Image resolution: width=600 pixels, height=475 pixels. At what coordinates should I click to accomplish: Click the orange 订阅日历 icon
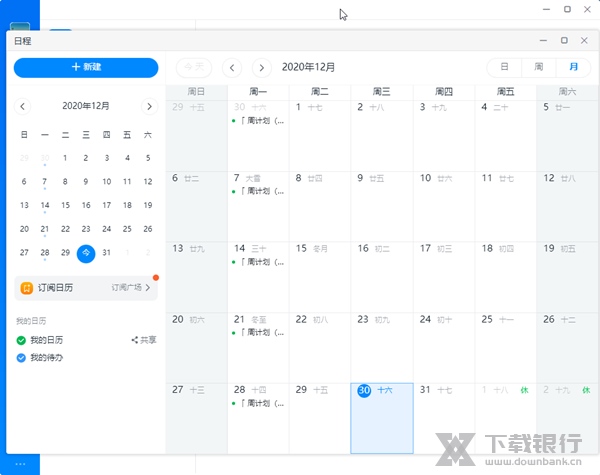tap(26, 288)
